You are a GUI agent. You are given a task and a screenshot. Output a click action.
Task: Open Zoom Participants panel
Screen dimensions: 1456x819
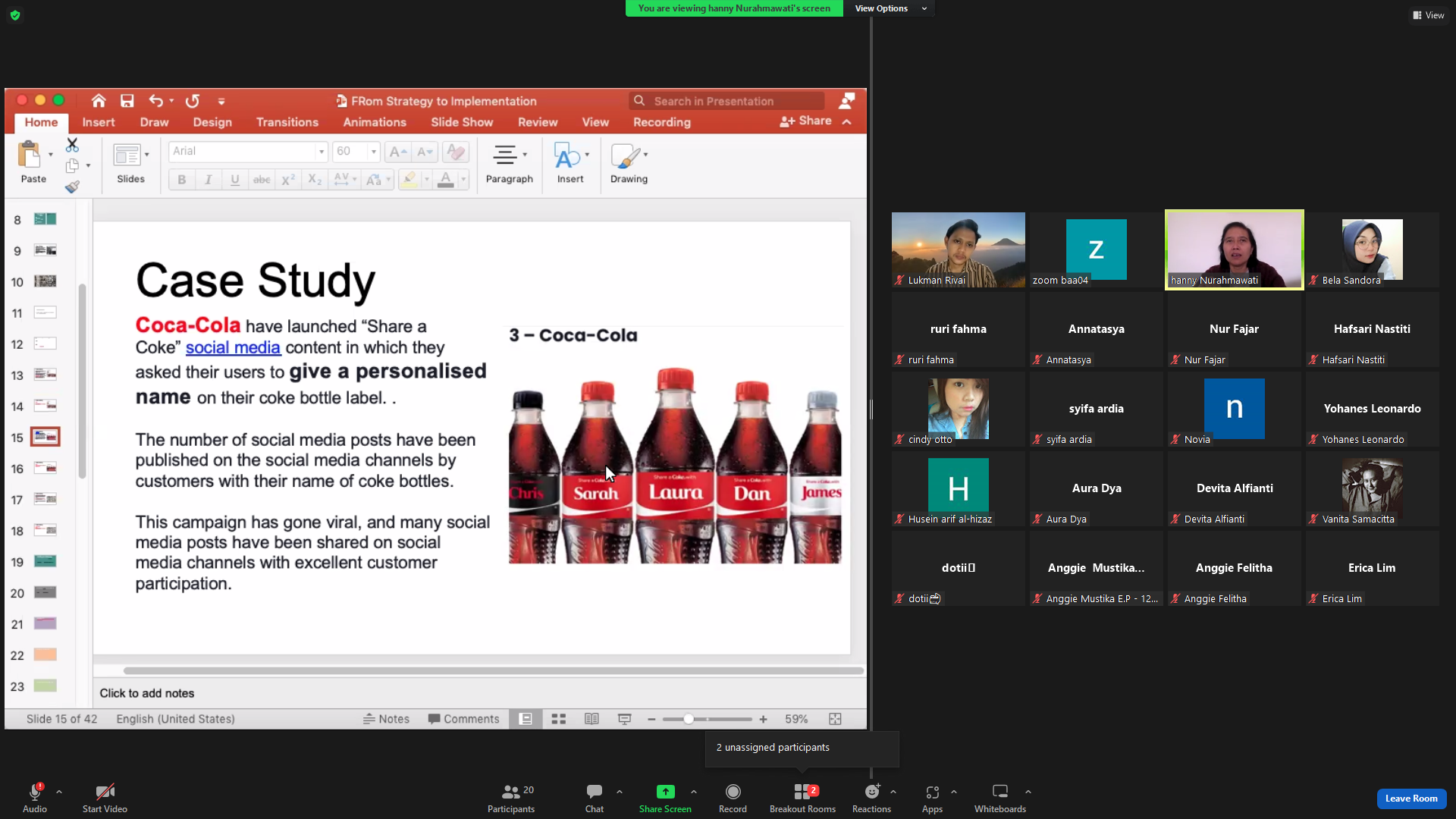511,798
